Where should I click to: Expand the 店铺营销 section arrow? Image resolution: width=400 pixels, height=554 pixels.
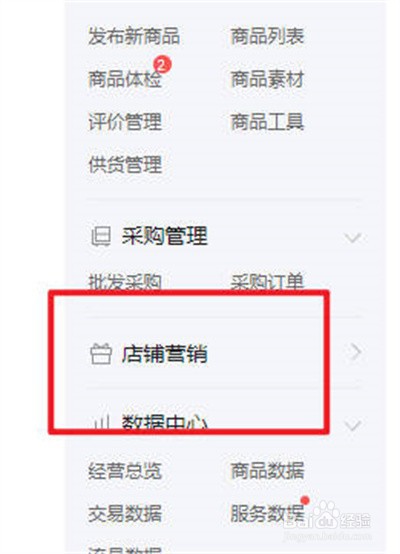[x=355, y=352]
